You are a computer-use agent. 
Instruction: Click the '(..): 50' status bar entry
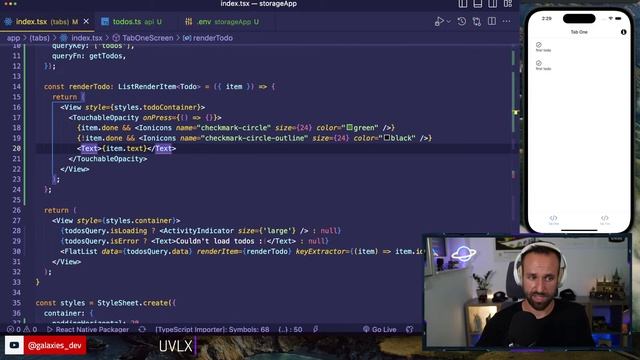point(290,329)
